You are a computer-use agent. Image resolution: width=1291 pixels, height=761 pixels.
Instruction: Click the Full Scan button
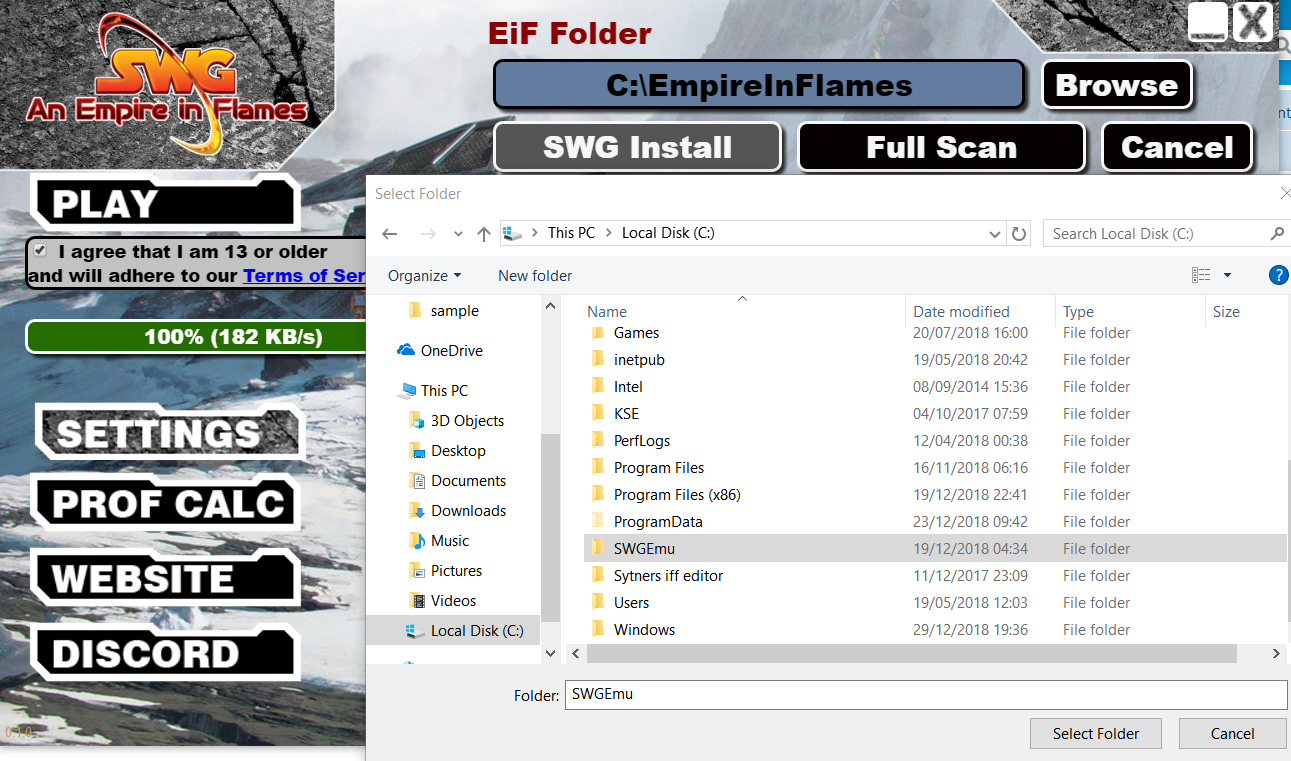click(941, 147)
